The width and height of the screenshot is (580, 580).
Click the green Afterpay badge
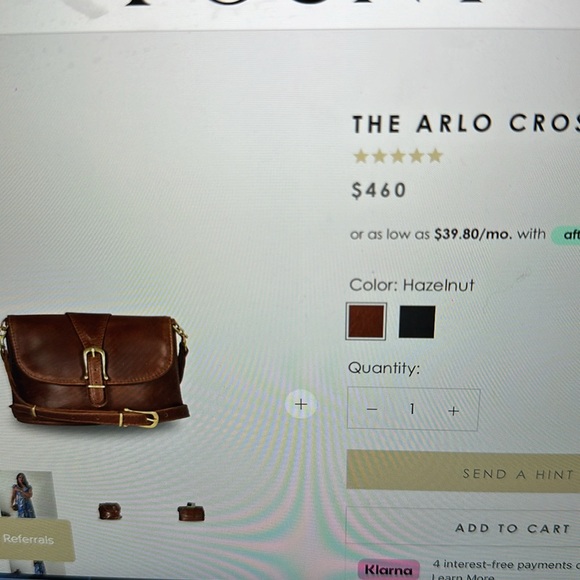[566, 235]
